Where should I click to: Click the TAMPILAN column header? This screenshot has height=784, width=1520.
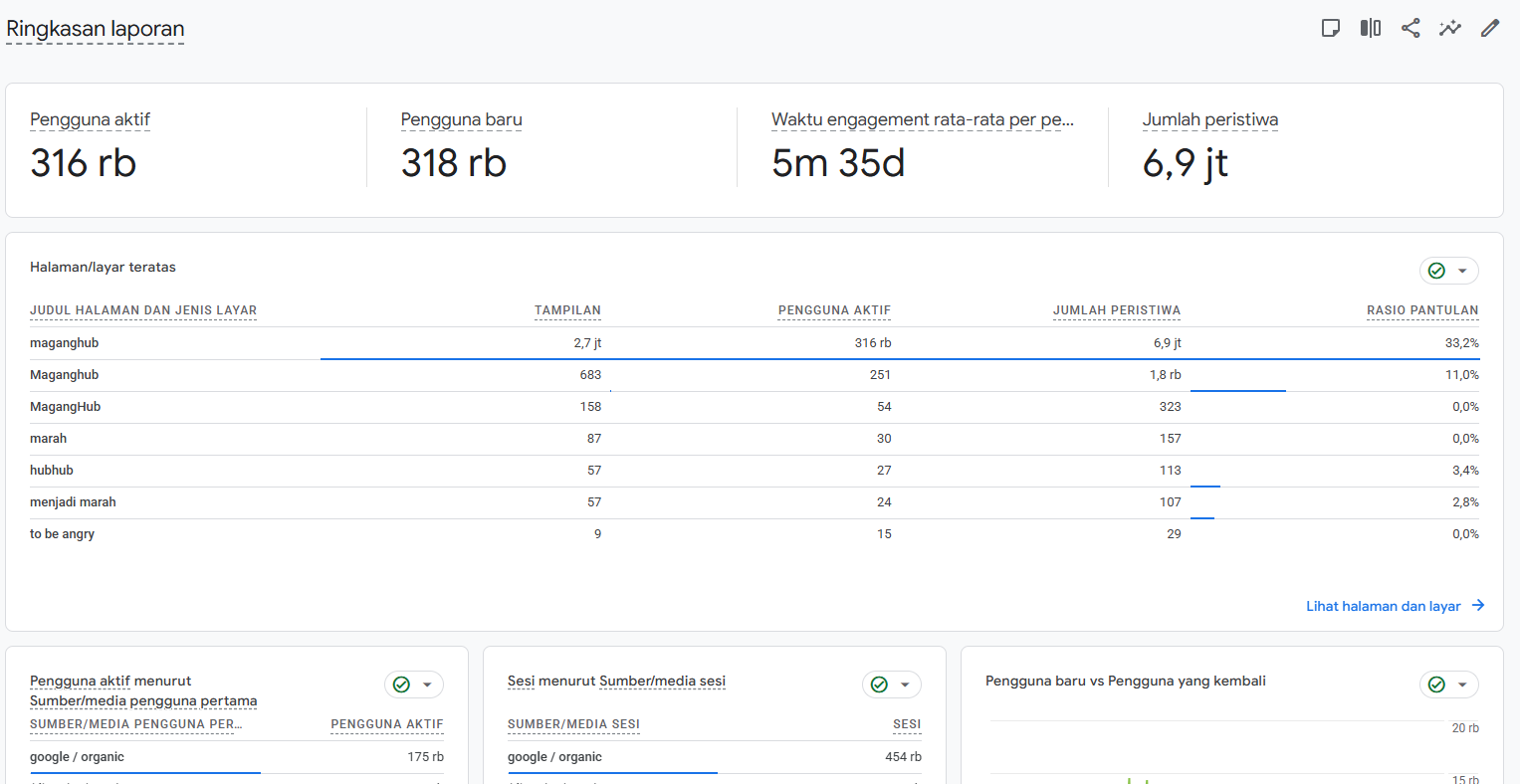click(x=567, y=310)
